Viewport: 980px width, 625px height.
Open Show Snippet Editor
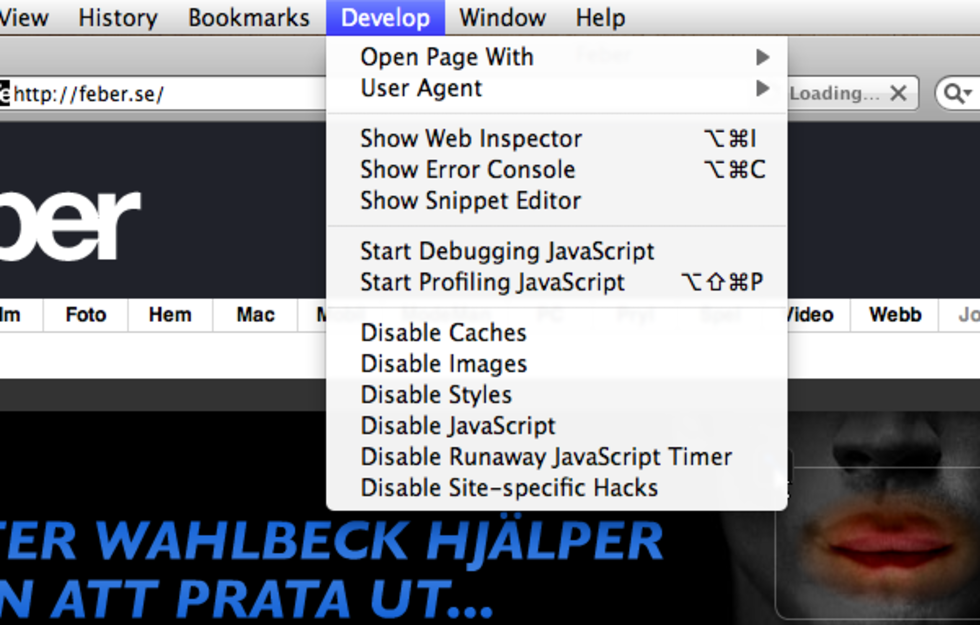[x=471, y=200]
